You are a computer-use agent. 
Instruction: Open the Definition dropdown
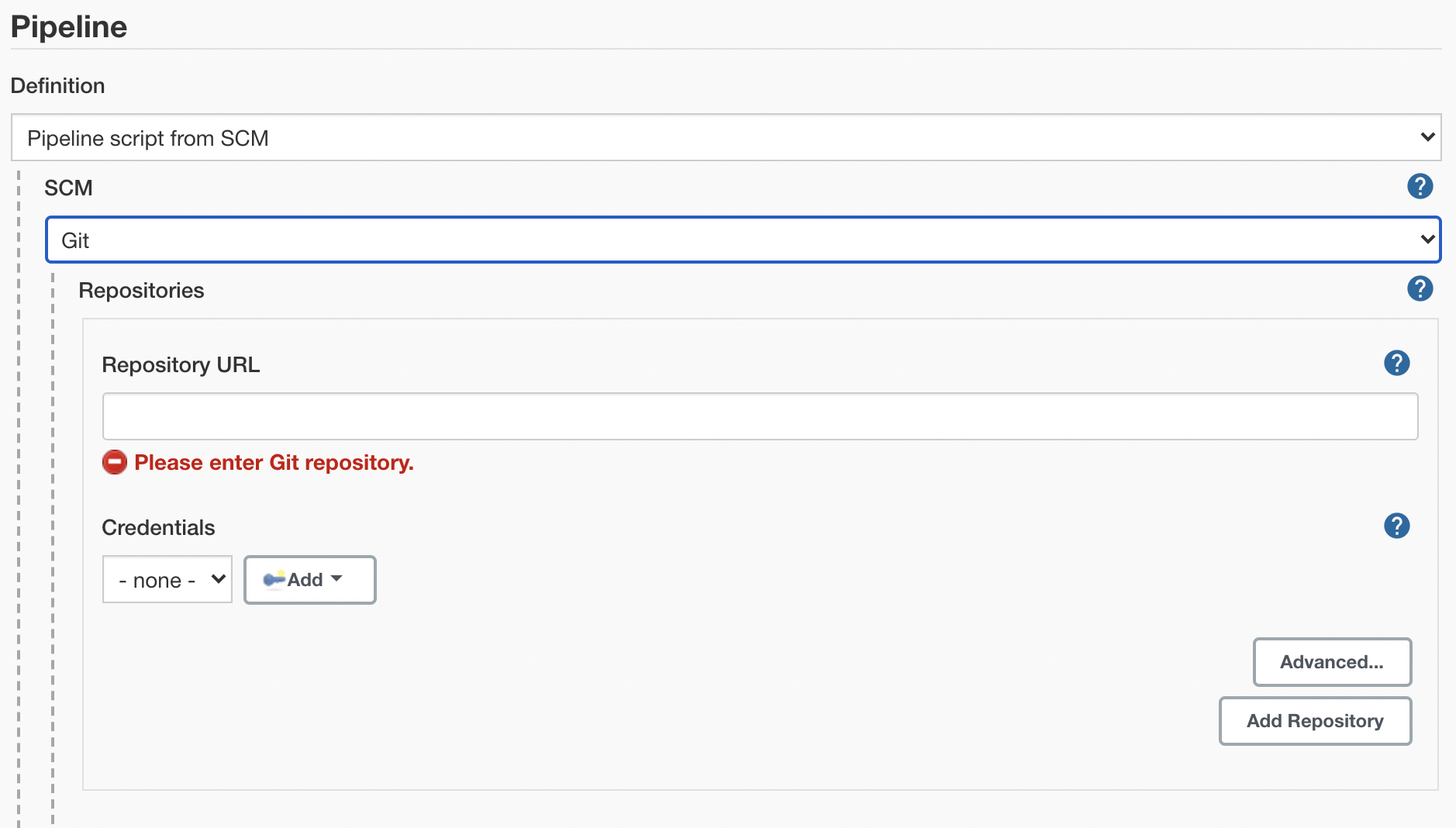726,137
